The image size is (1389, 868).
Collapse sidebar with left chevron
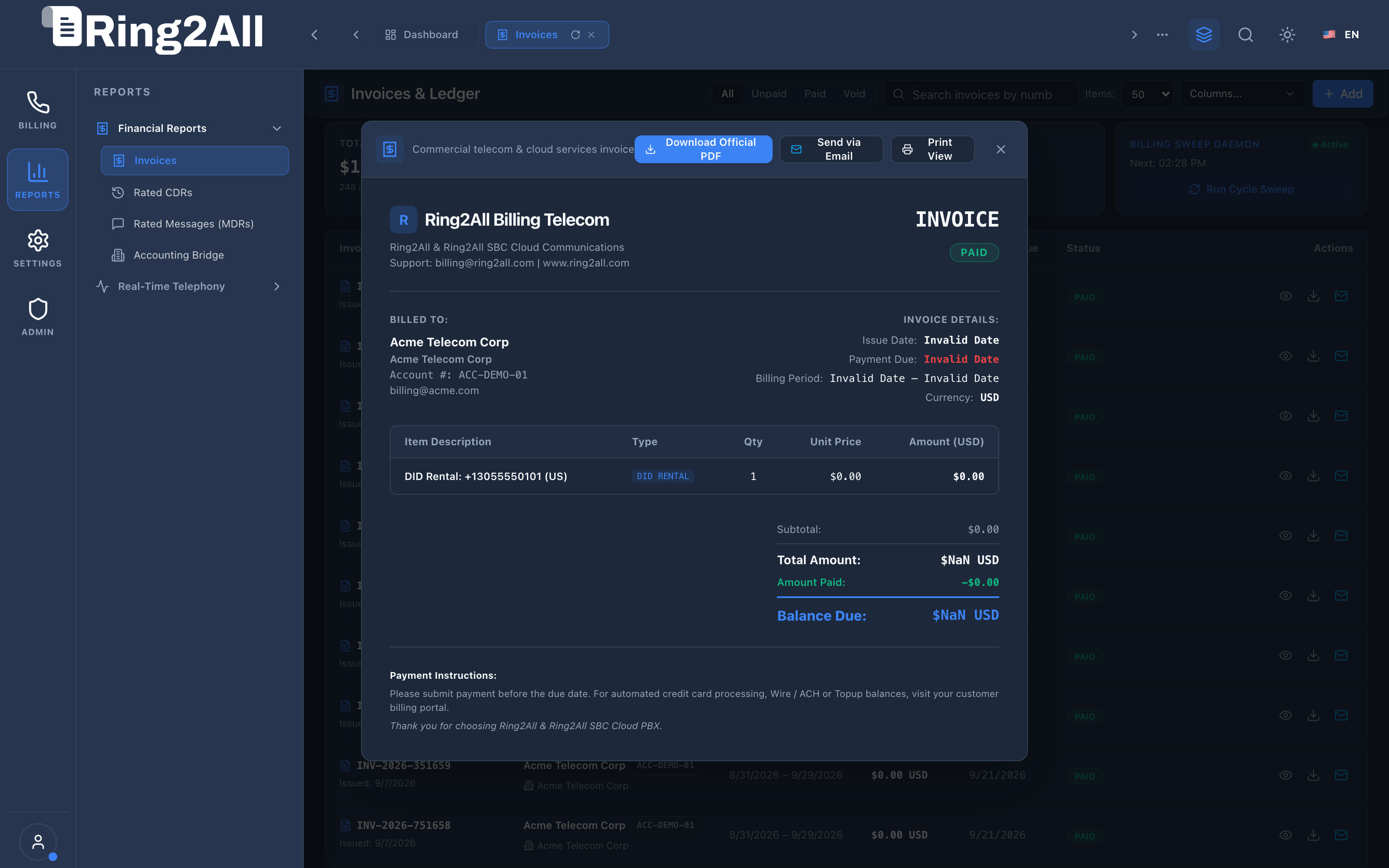315,34
